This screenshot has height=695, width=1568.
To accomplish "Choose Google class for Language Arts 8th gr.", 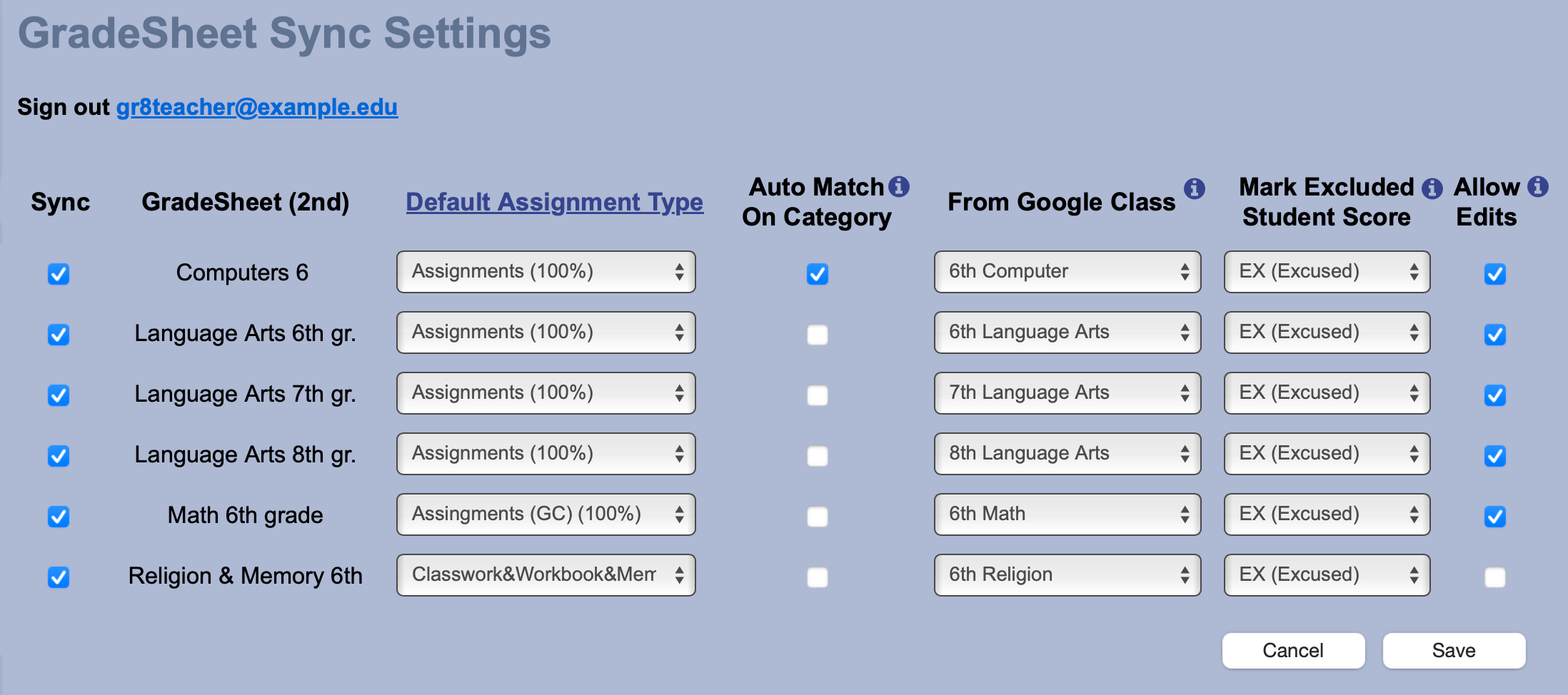I will point(1067,454).
